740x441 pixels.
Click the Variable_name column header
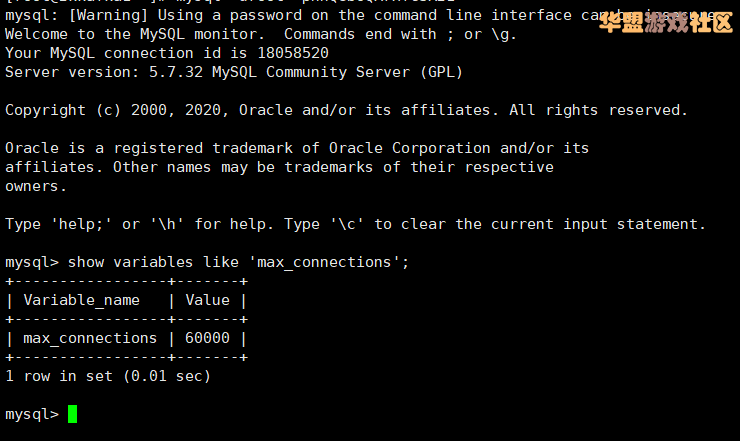[82, 300]
